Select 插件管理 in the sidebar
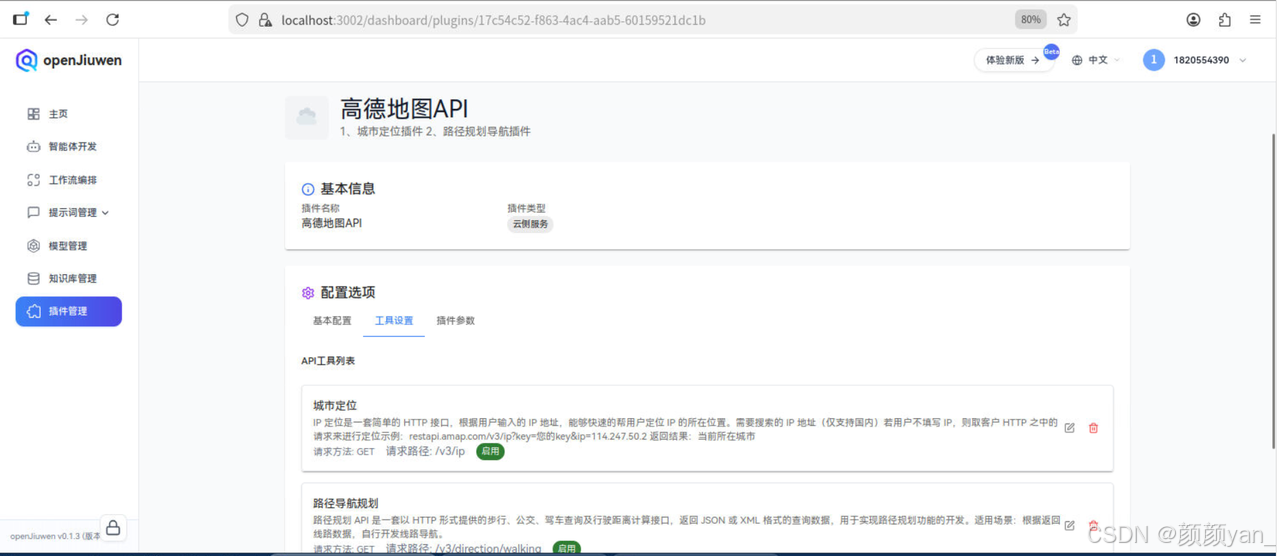The height and width of the screenshot is (556, 1280). click(x=68, y=312)
